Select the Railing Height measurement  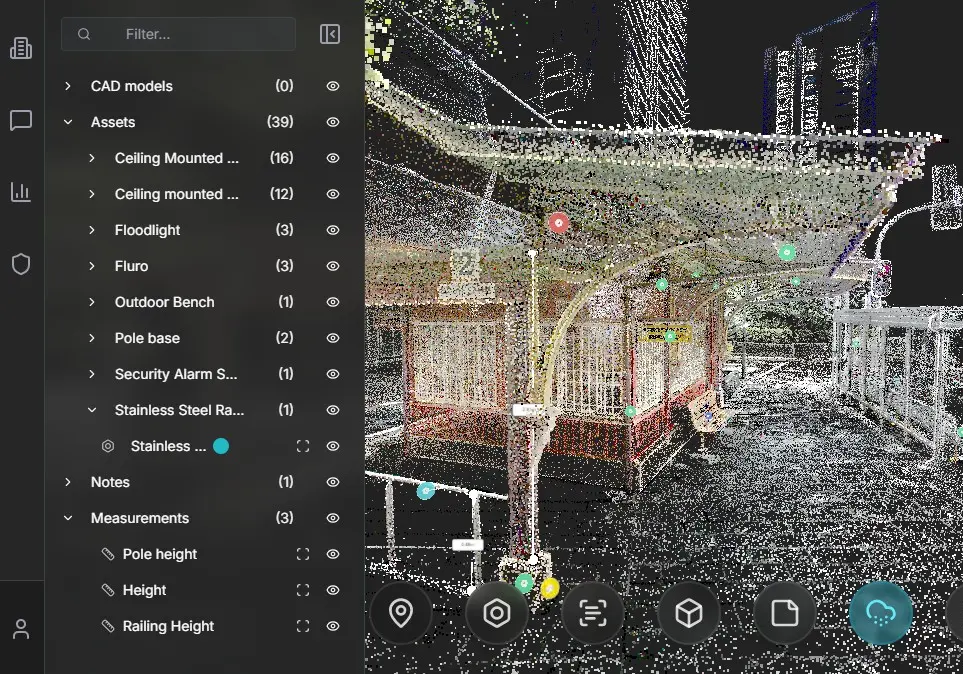[168, 626]
